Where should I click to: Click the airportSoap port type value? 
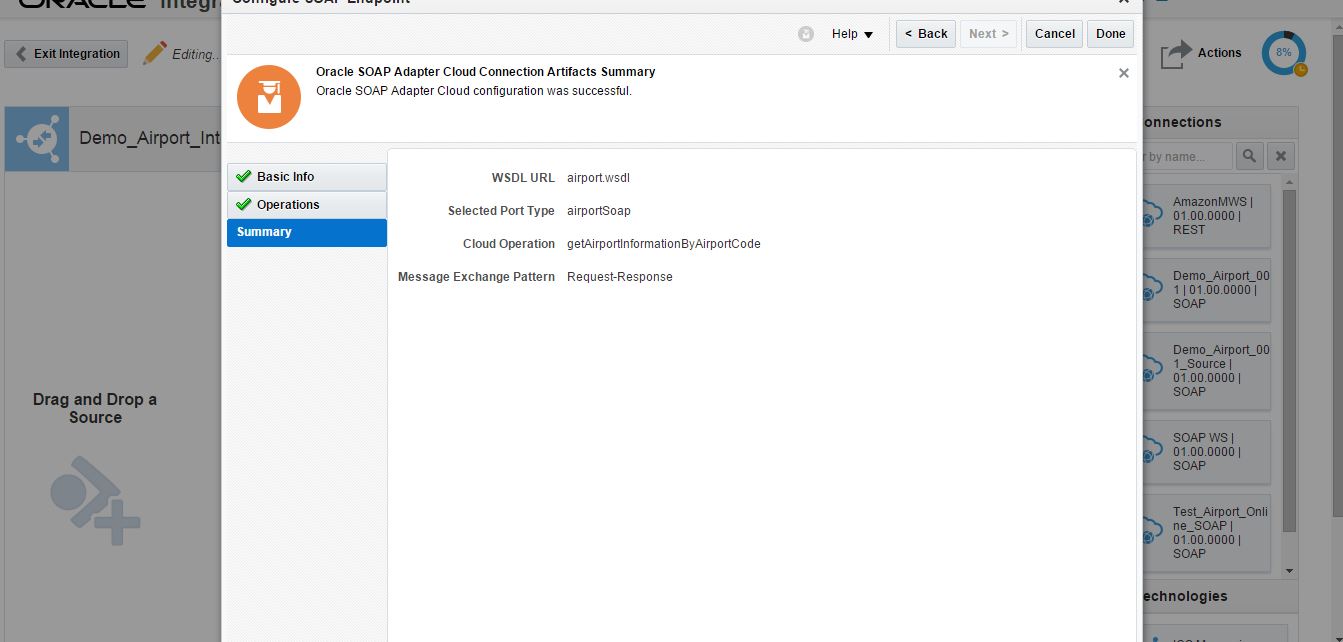(x=598, y=211)
